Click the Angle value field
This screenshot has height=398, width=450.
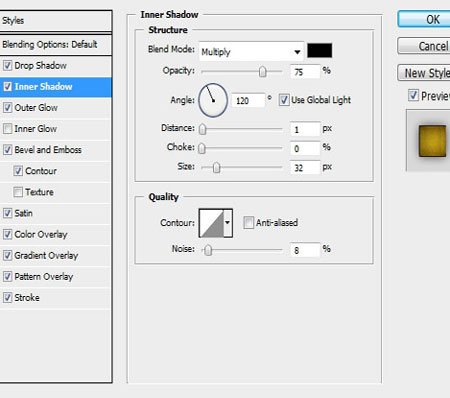point(249,100)
